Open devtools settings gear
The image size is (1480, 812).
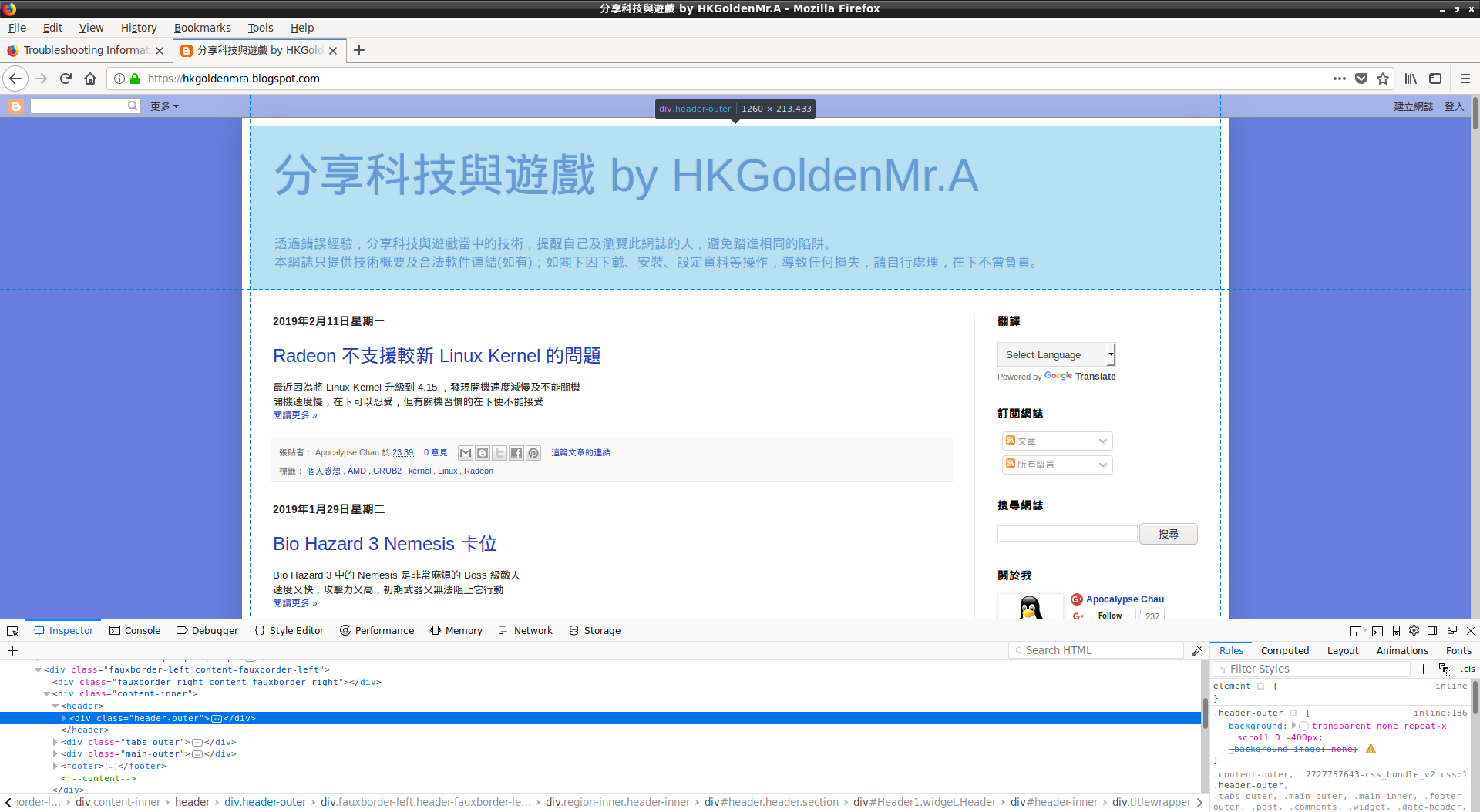click(x=1414, y=630)
